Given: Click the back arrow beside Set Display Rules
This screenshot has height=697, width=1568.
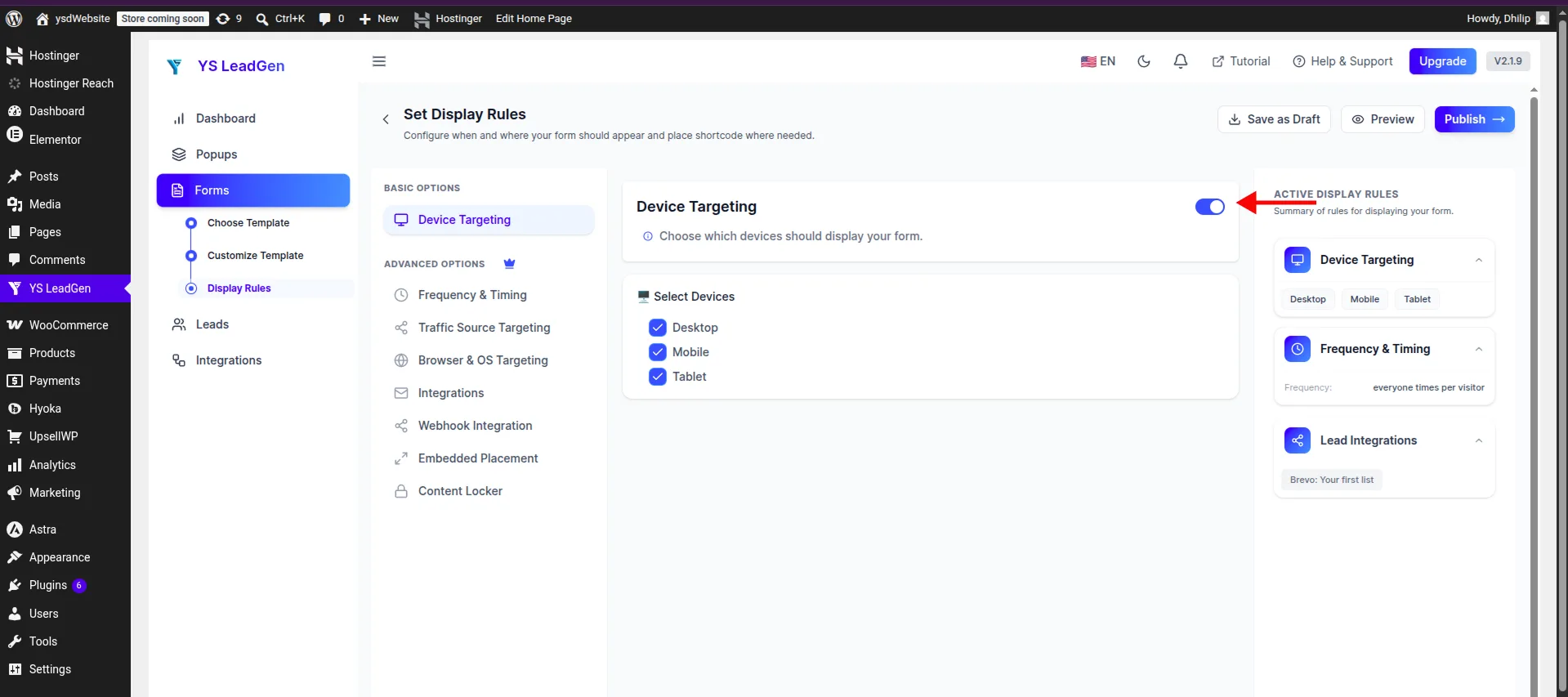Looking at the screenshot, I should coord(386,119).
